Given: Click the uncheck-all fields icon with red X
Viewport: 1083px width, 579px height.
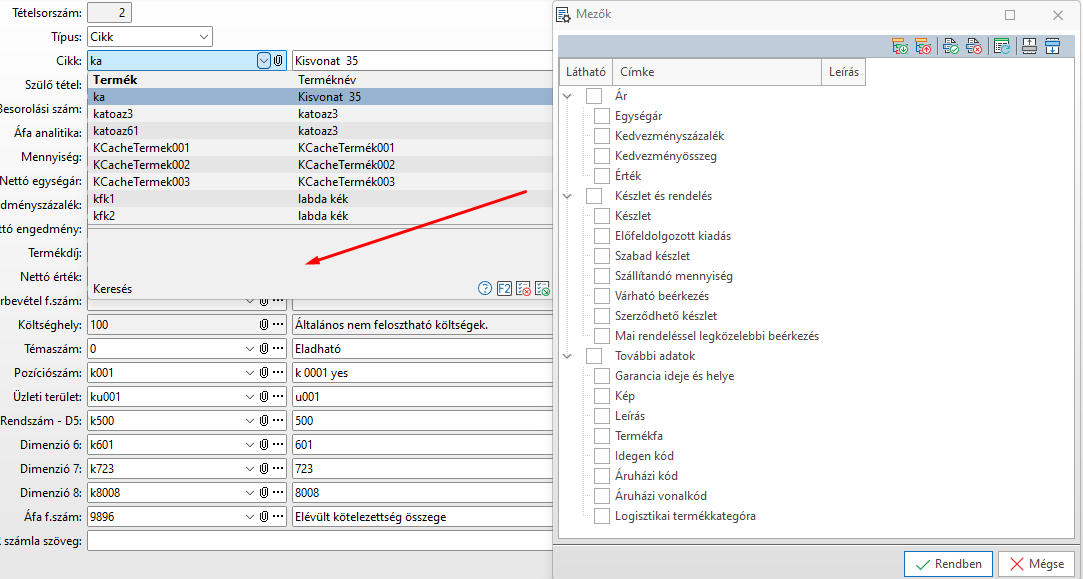Looking at the screenshot, I should 974,46.
